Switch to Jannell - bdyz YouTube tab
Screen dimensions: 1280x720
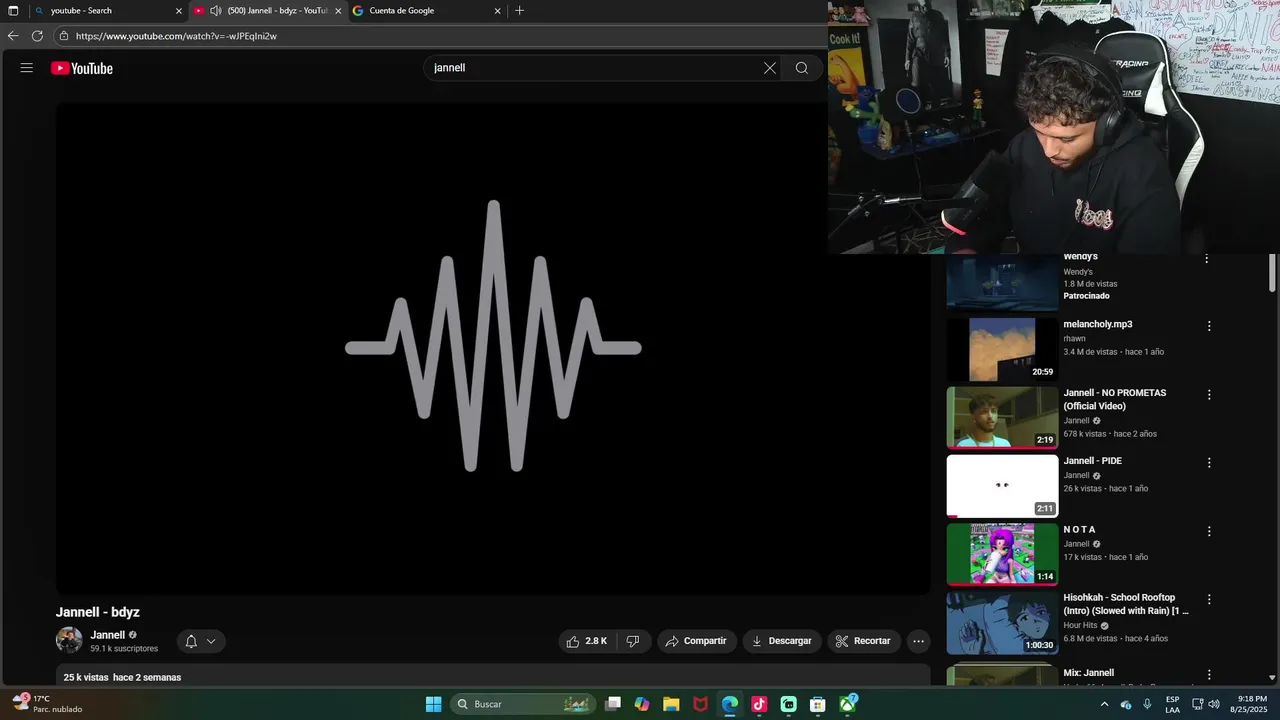pyautogui.click(x=268, y=11)
